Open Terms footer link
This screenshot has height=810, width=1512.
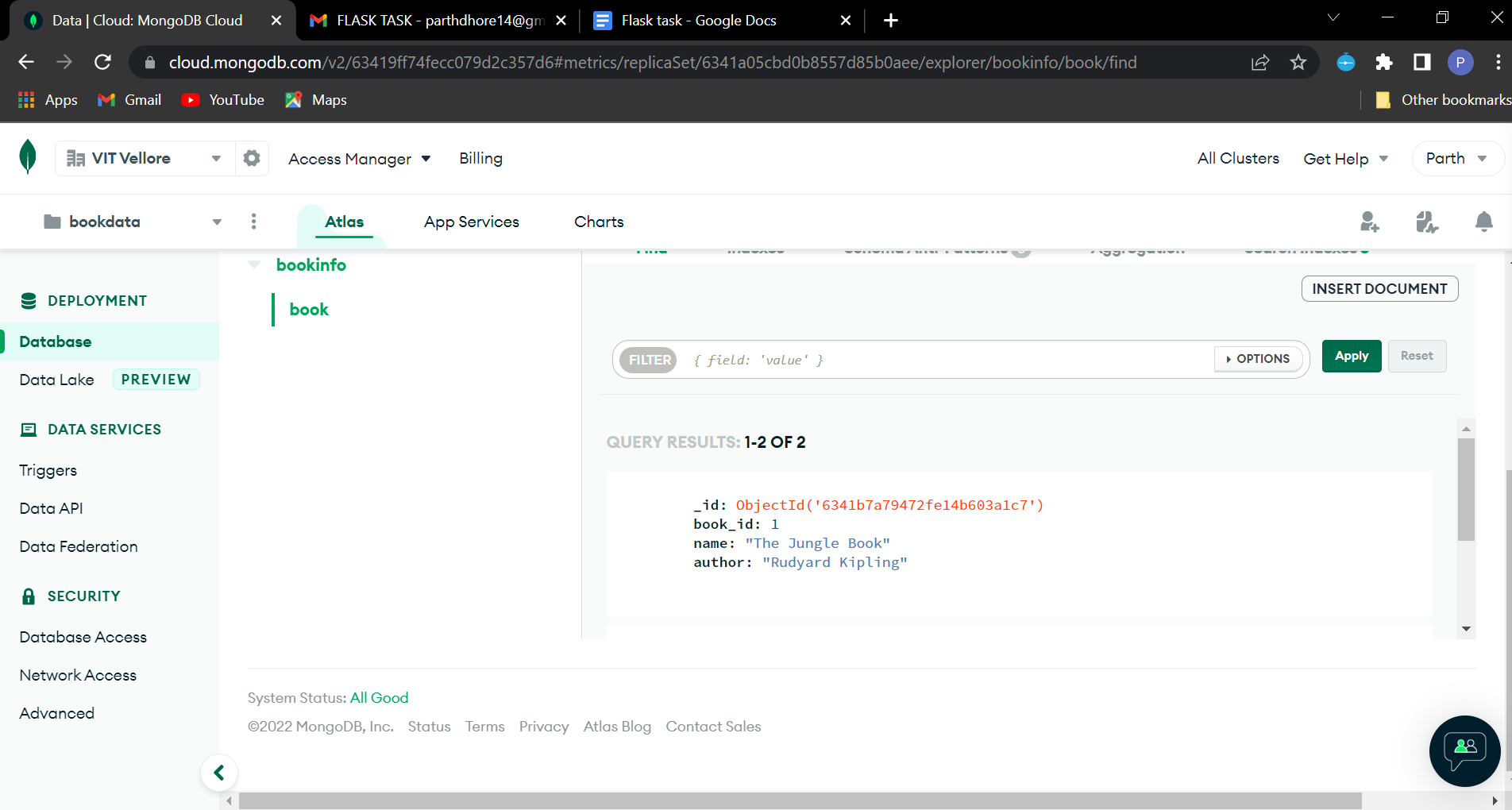[484, 726]
